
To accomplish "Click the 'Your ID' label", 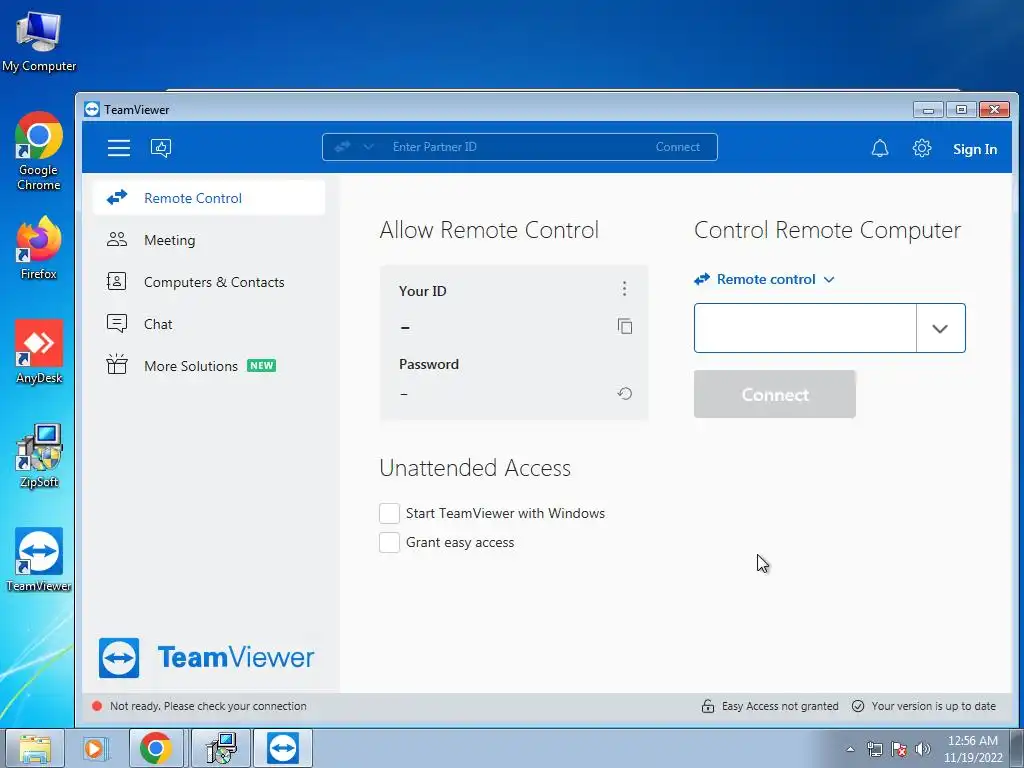I will (x=423, y=291).
